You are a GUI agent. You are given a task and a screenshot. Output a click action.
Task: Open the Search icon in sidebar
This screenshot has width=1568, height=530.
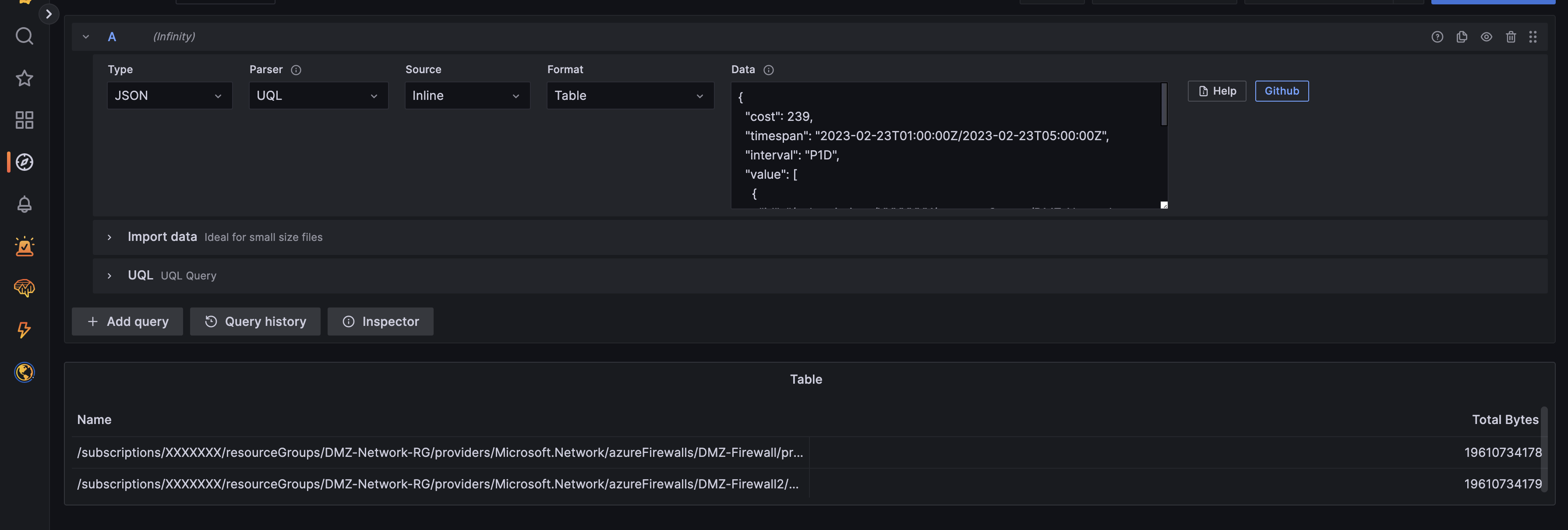click(25, 36)
